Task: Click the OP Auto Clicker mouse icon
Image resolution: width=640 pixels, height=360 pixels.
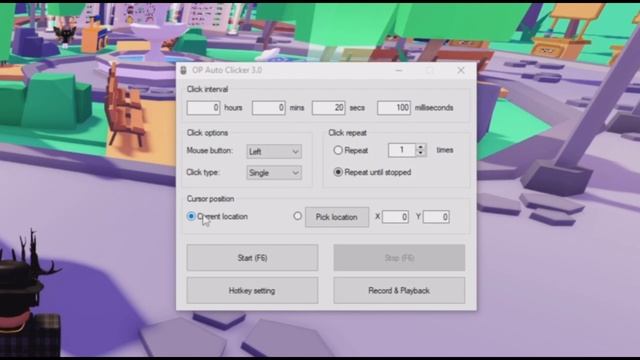Action: pyautogui.click(x=183, y=70)
